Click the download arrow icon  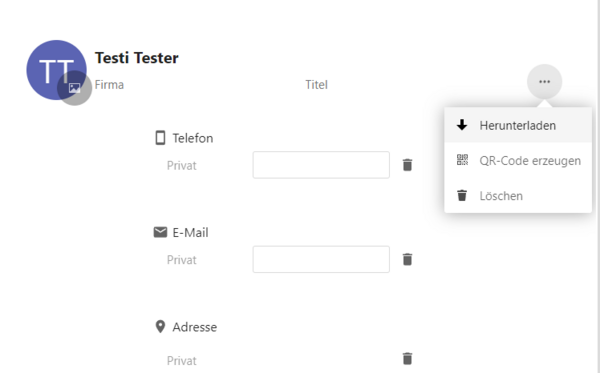(462, 125)
